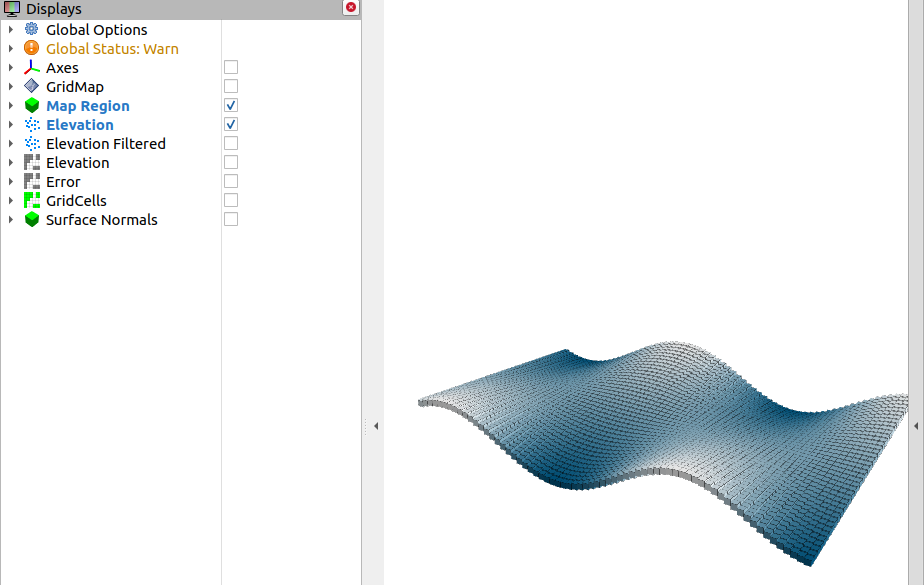924x585 pixels.
Task: Disable the Map Region checkbox
Action: click(230, 105)
